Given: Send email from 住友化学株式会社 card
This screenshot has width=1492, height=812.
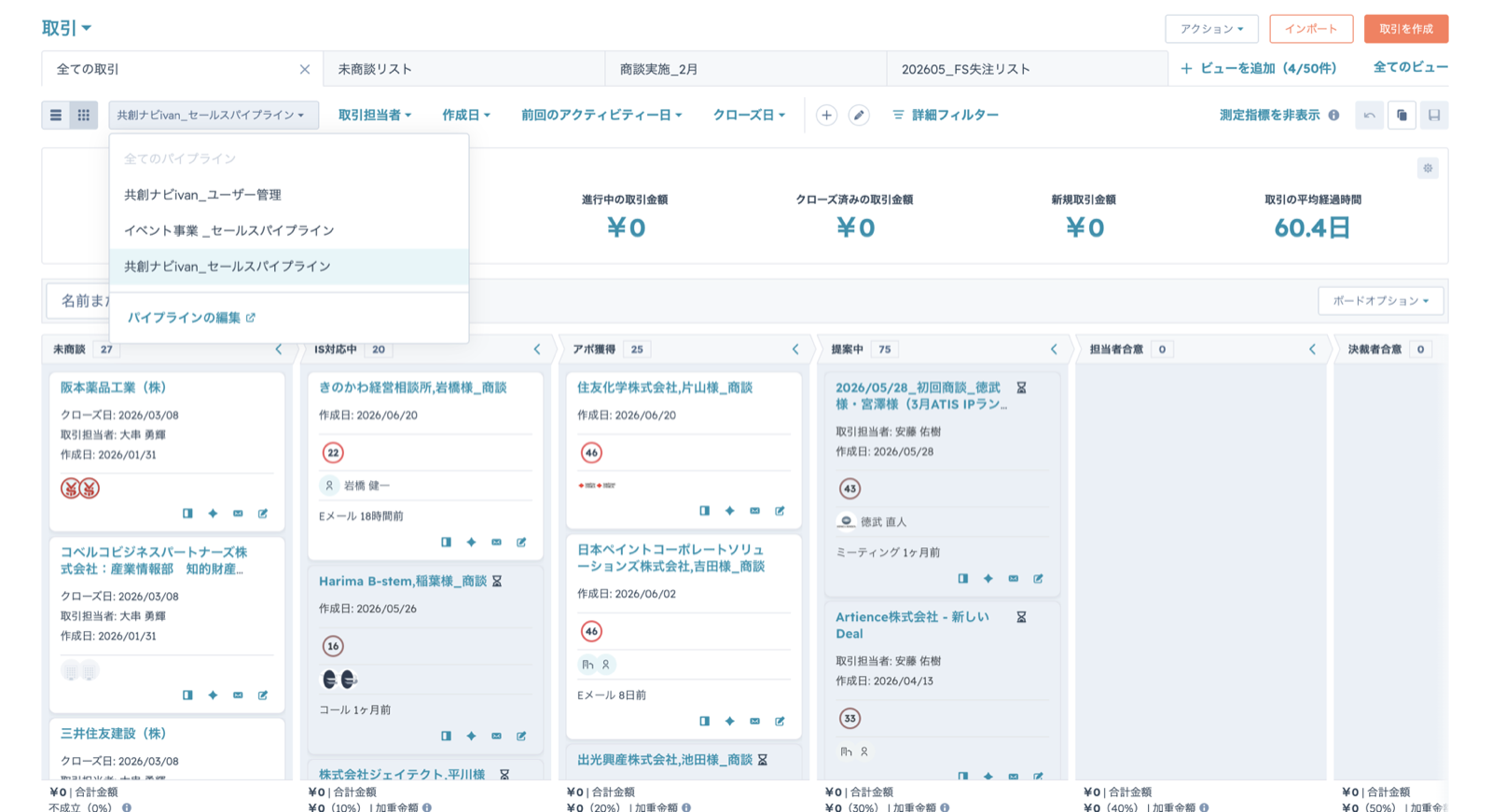Looking at the screenshot, I should (754, 511).
